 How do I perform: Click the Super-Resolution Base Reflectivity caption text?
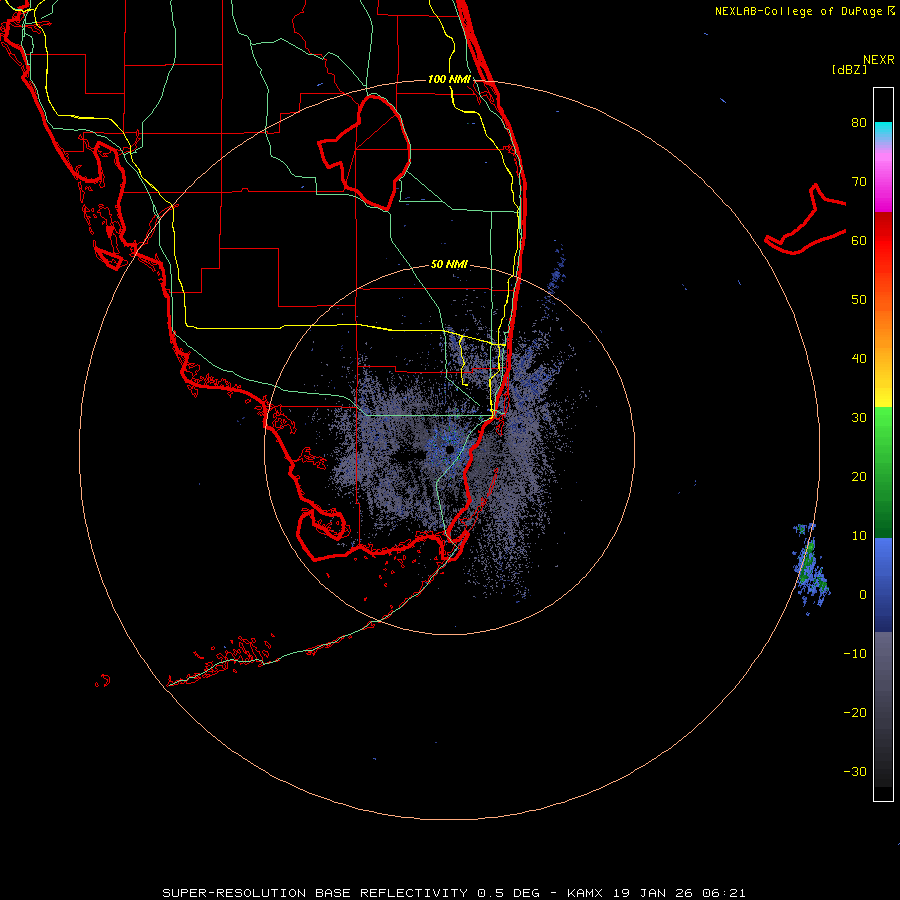tap(454, 893)
